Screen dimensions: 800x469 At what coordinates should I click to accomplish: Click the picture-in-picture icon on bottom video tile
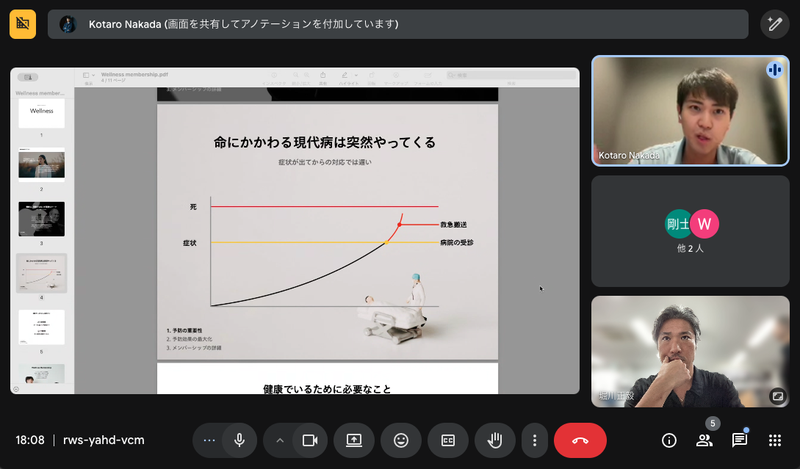[778, 396]
